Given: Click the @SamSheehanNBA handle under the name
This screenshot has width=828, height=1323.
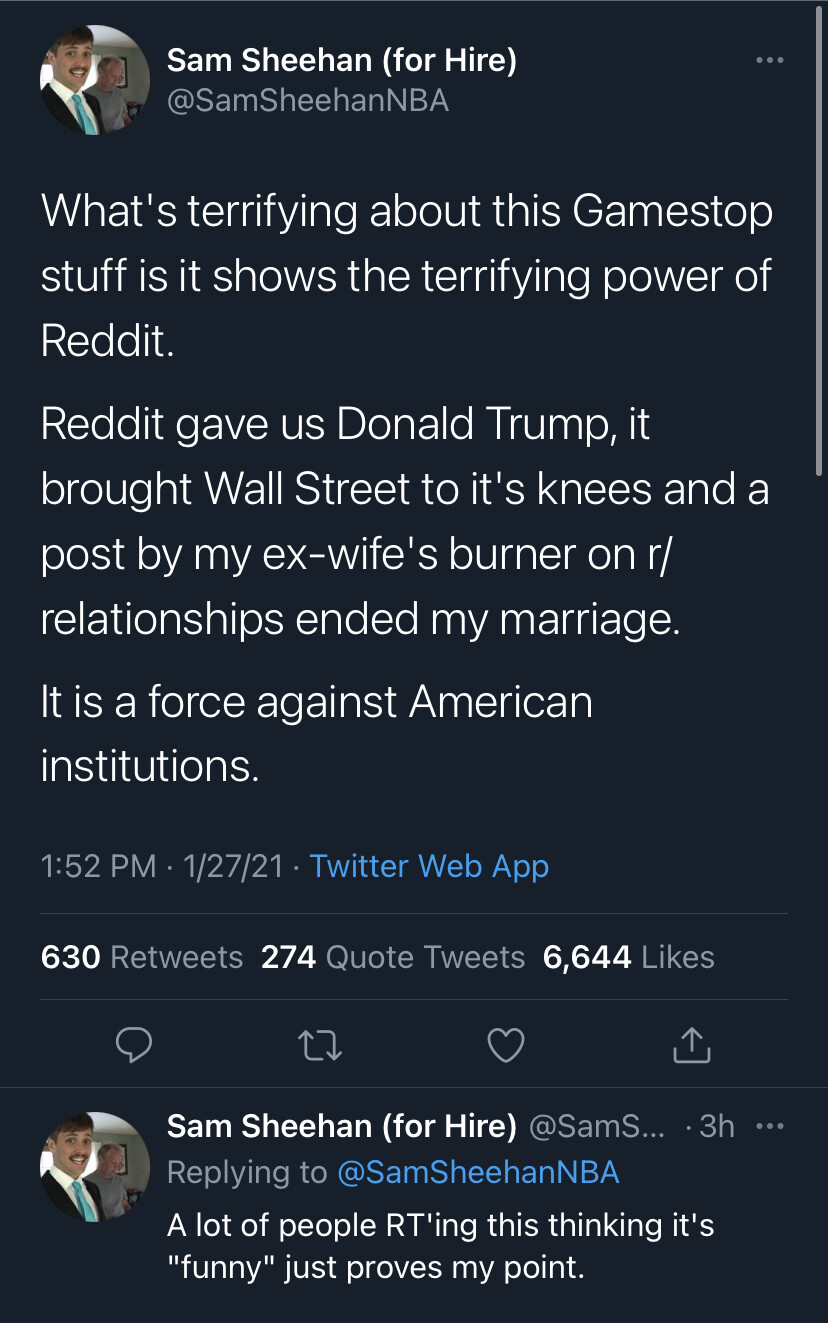Looking at the screenshot, I should (307, 100).
